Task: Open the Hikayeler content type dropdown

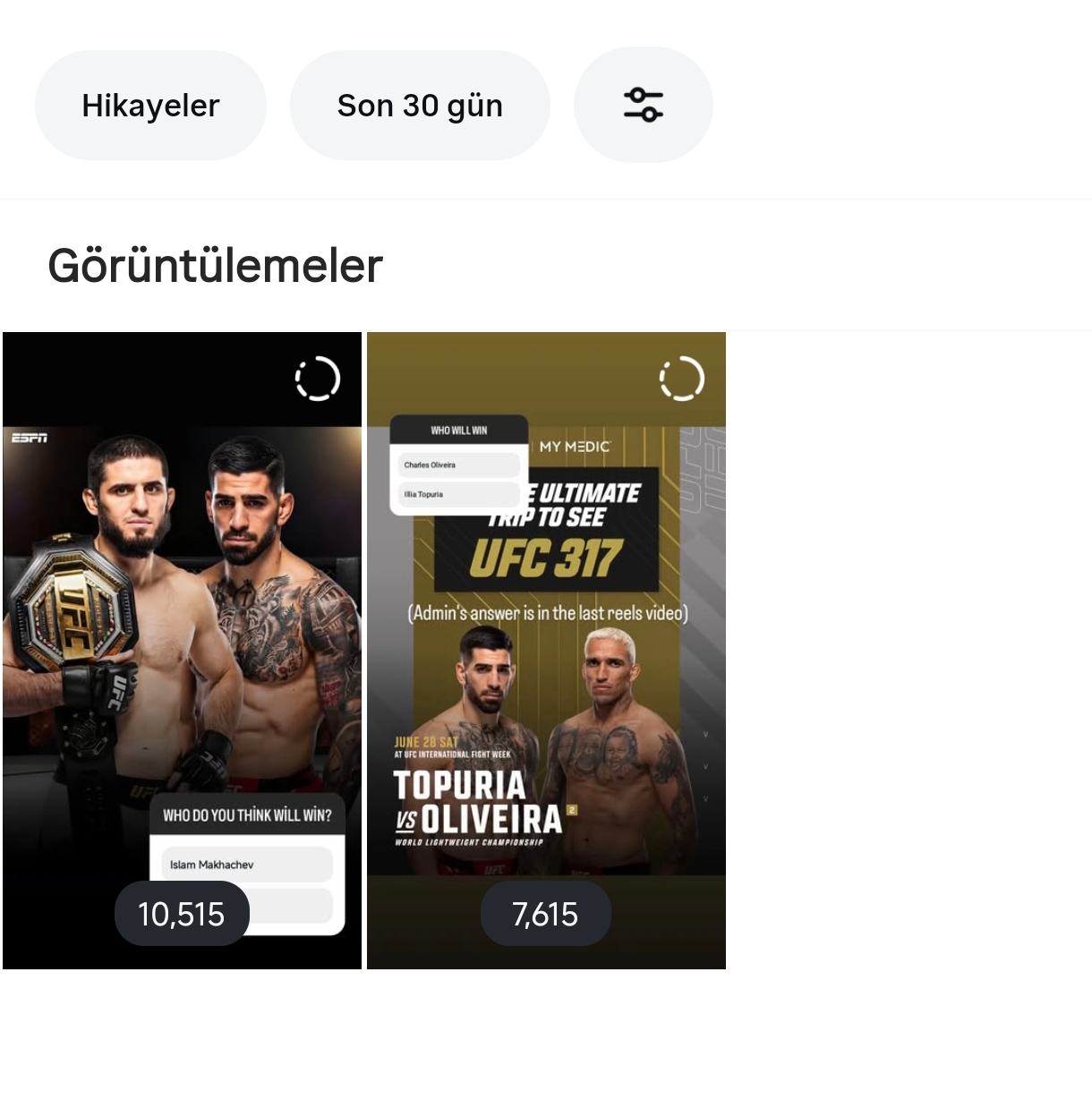Action: coord(150,105)
